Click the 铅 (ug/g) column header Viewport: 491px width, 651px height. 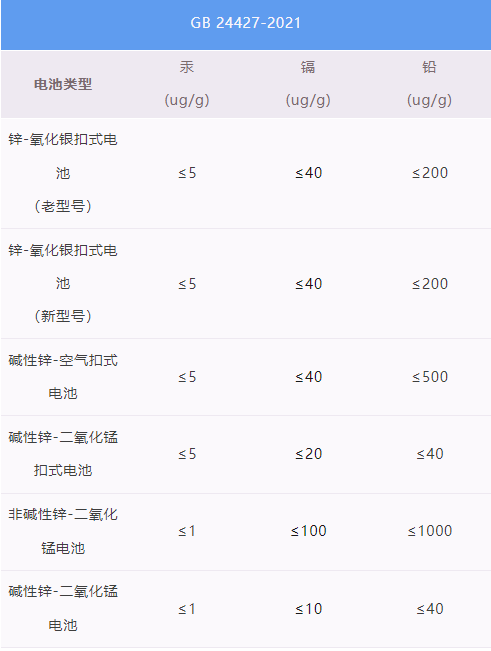click(x=429, y=84)
